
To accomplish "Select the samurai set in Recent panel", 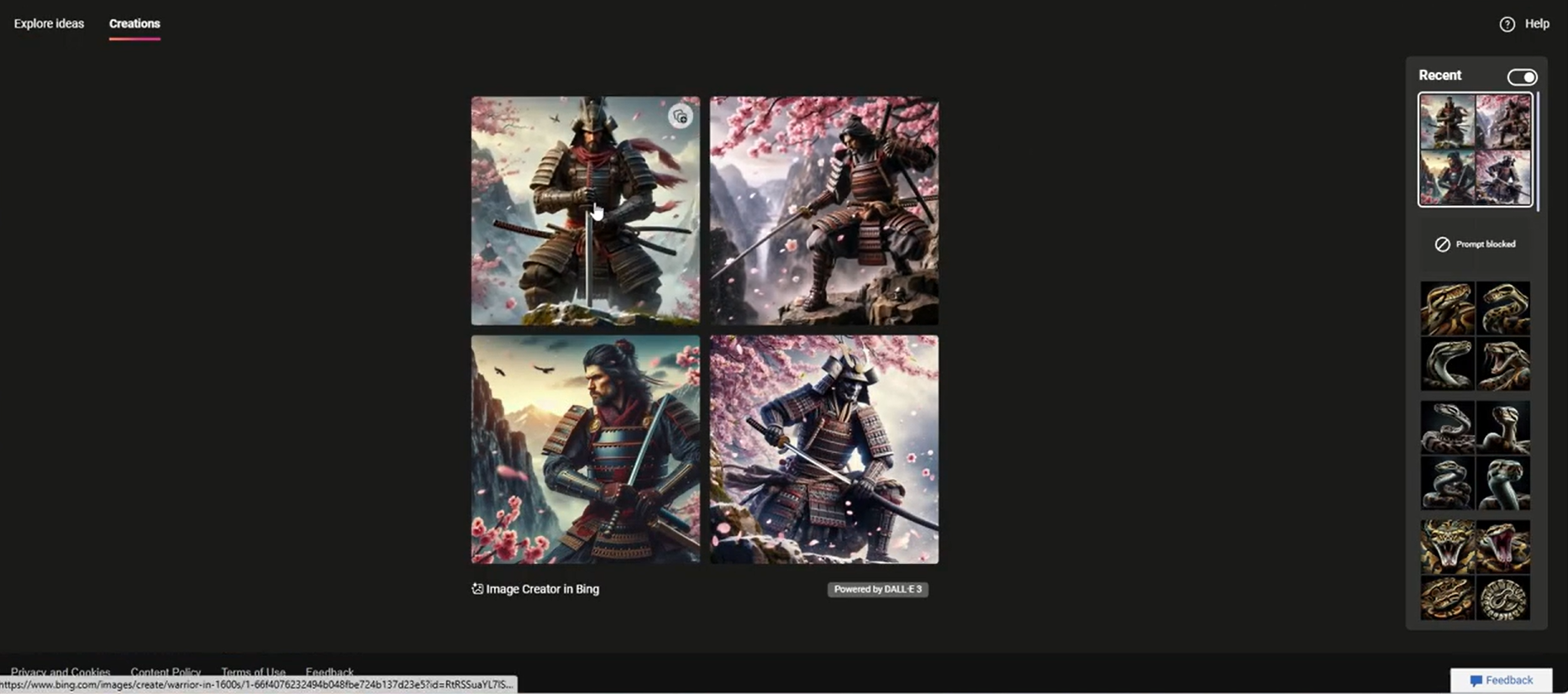I will [x=1475, y=150].
